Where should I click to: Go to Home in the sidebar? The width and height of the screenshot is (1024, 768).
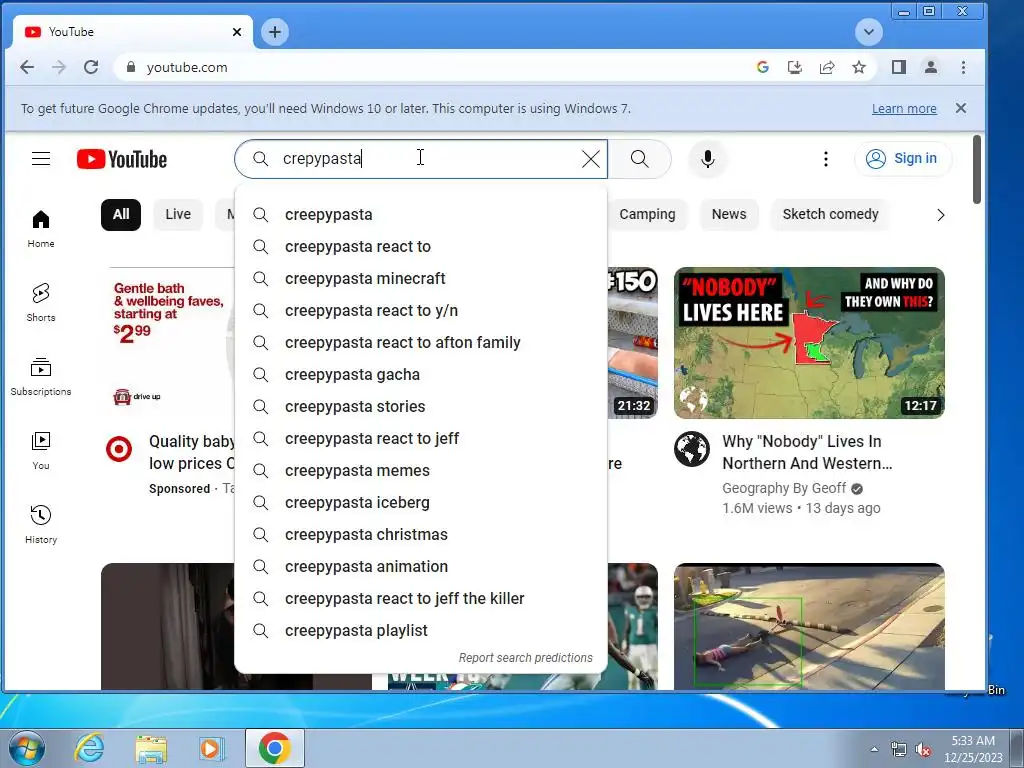(x=40, y=229)
